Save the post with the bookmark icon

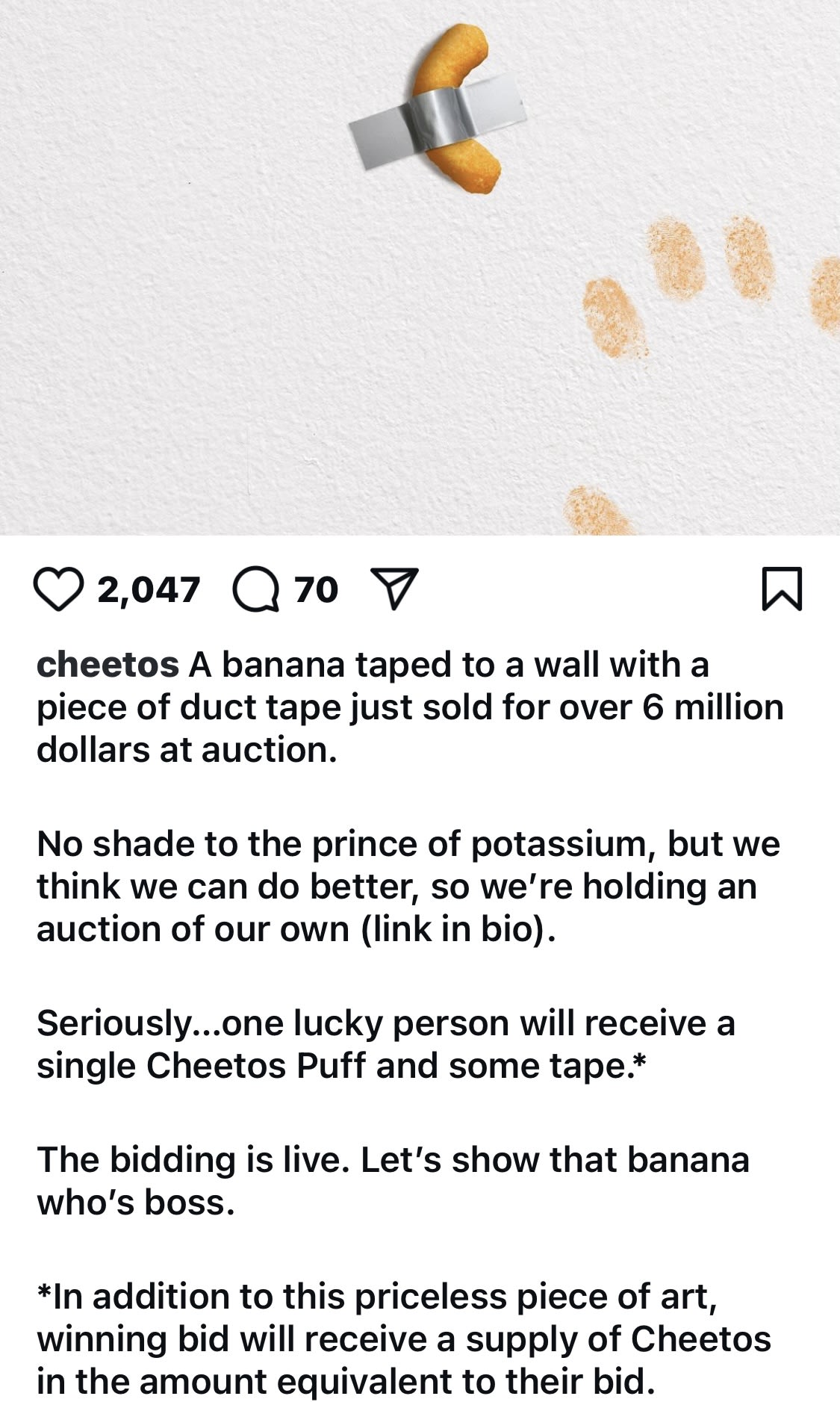tap(782, 589)
